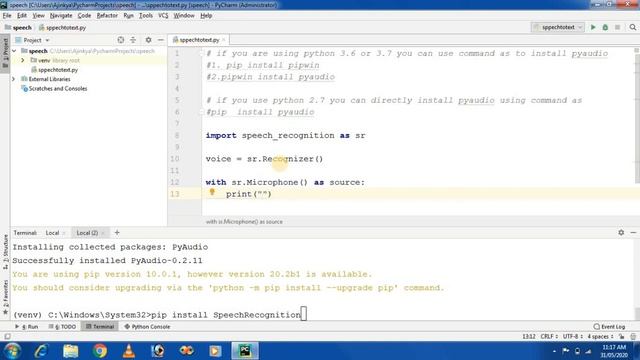Click the stop run icon in toolbar
Viewport: 640px width, 360px height.
[618, 27]
